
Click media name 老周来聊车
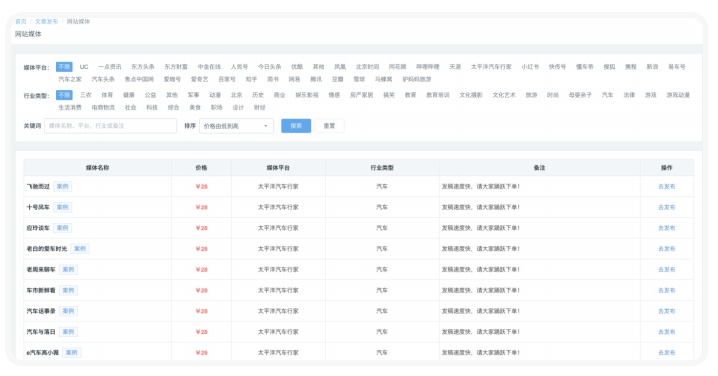pos(41,270)
